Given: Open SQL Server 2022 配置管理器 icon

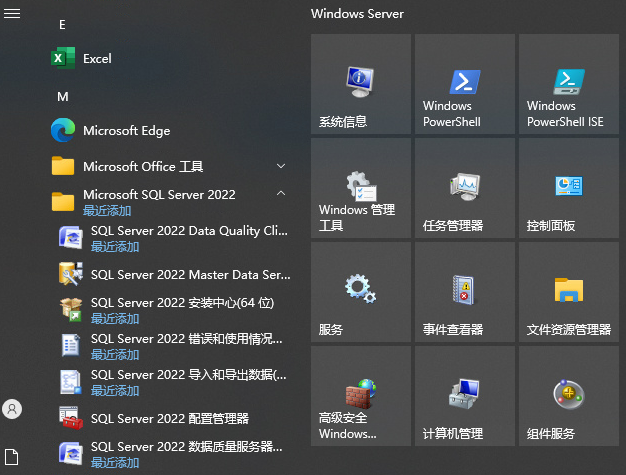Looking at the screenshot, I should (71, 418).
